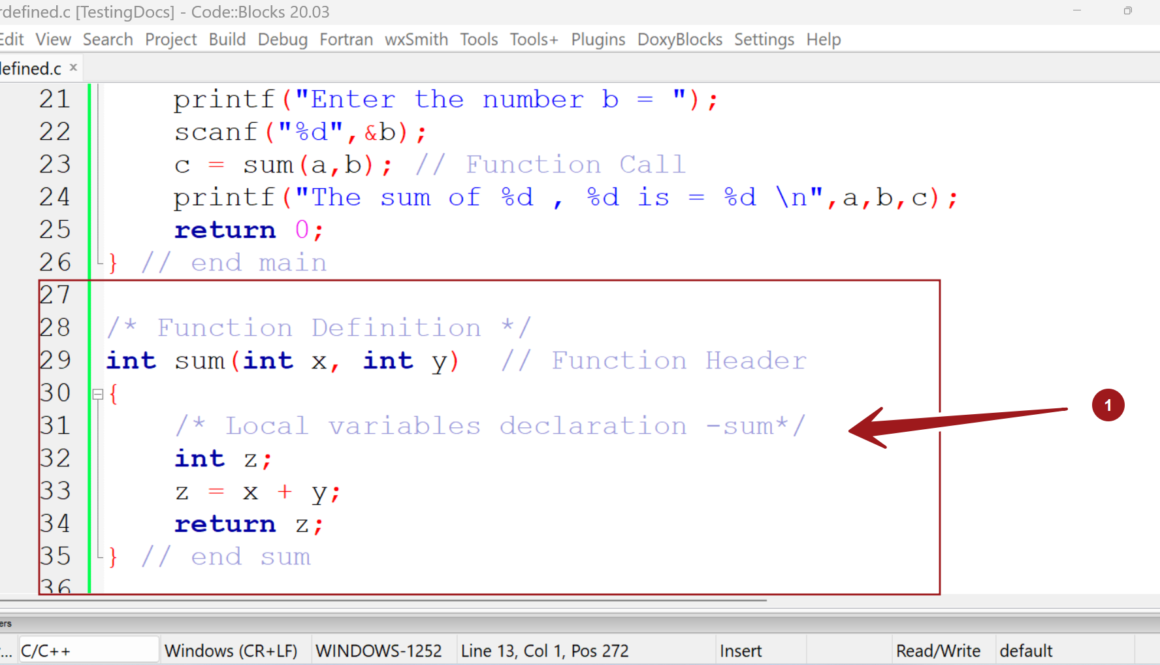
Task: Open the Fortran menu
Action: point(346,39)
